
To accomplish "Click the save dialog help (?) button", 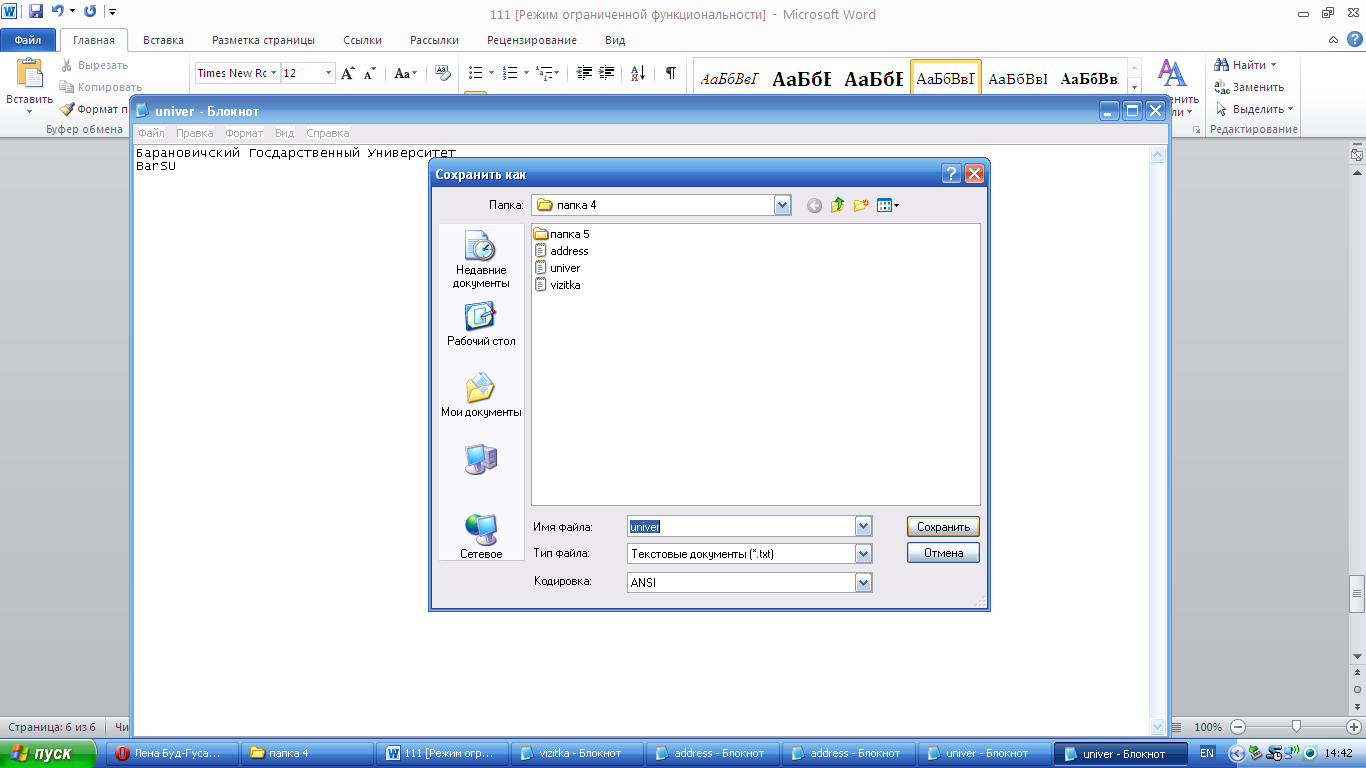I will coord(952,174).
